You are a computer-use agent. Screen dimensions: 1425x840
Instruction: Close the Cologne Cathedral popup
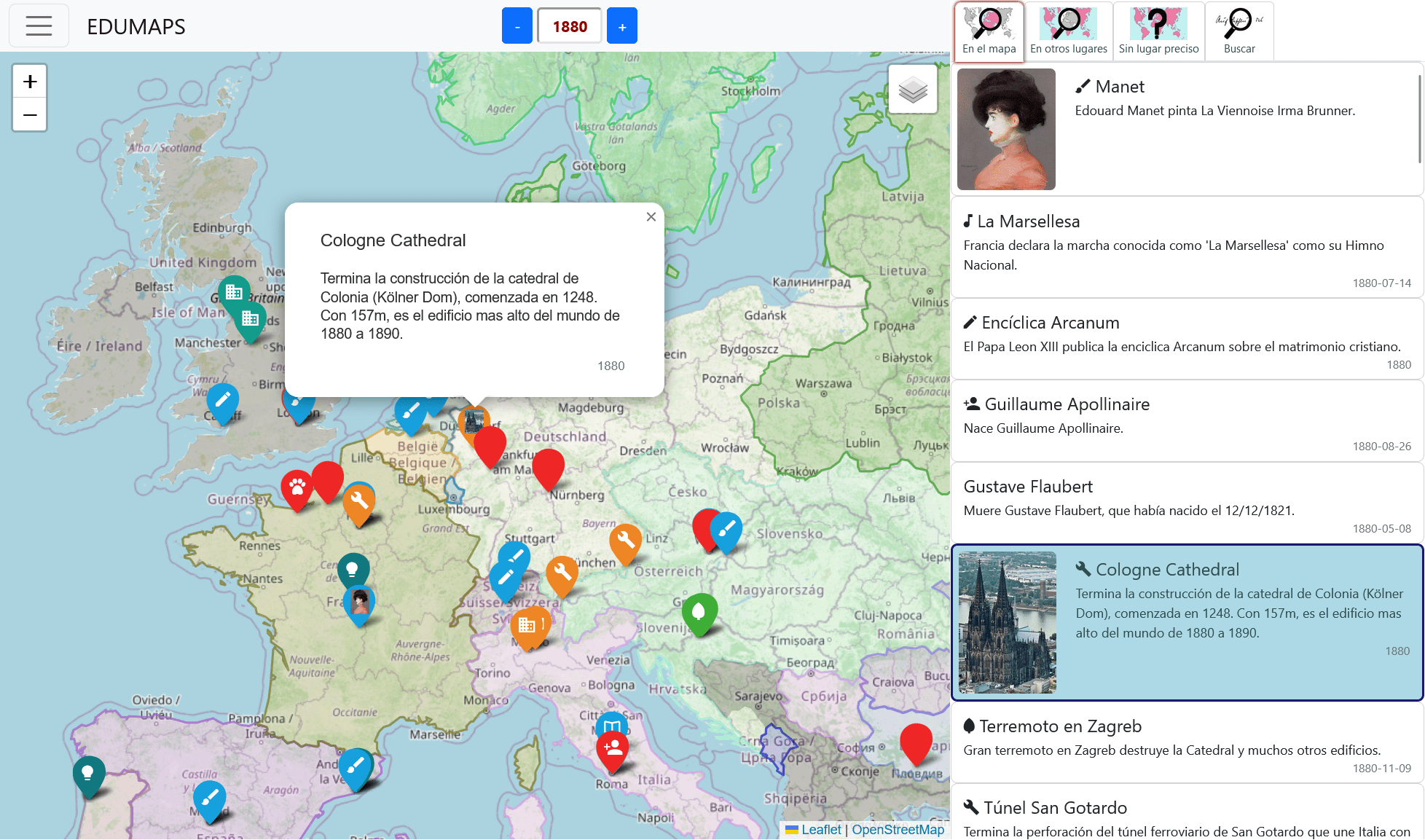point(651,217)
